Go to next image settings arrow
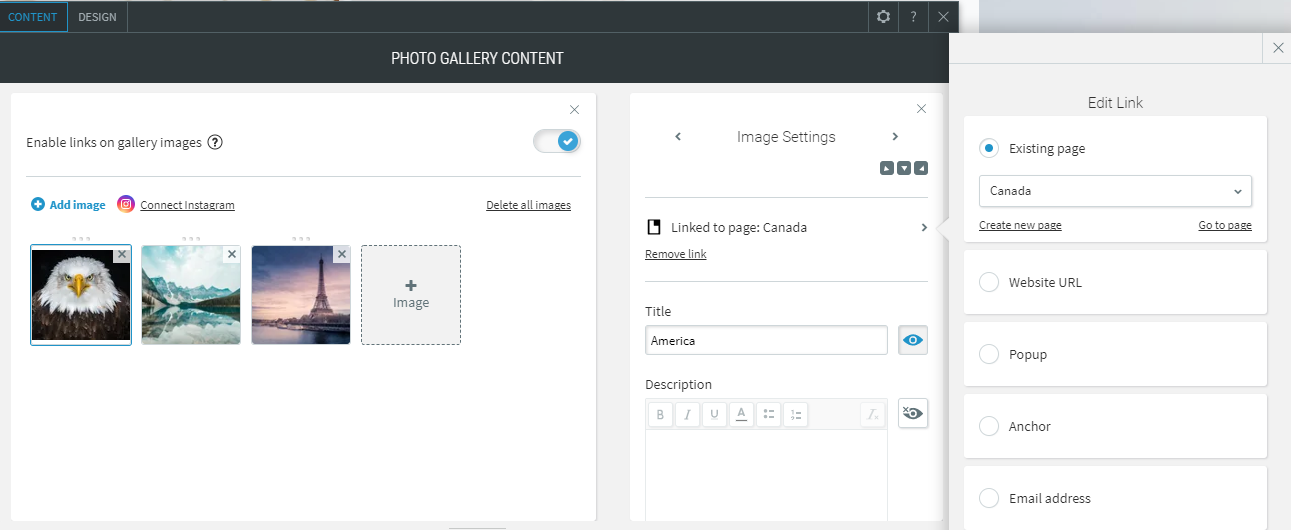 click(x=895, y=137)
